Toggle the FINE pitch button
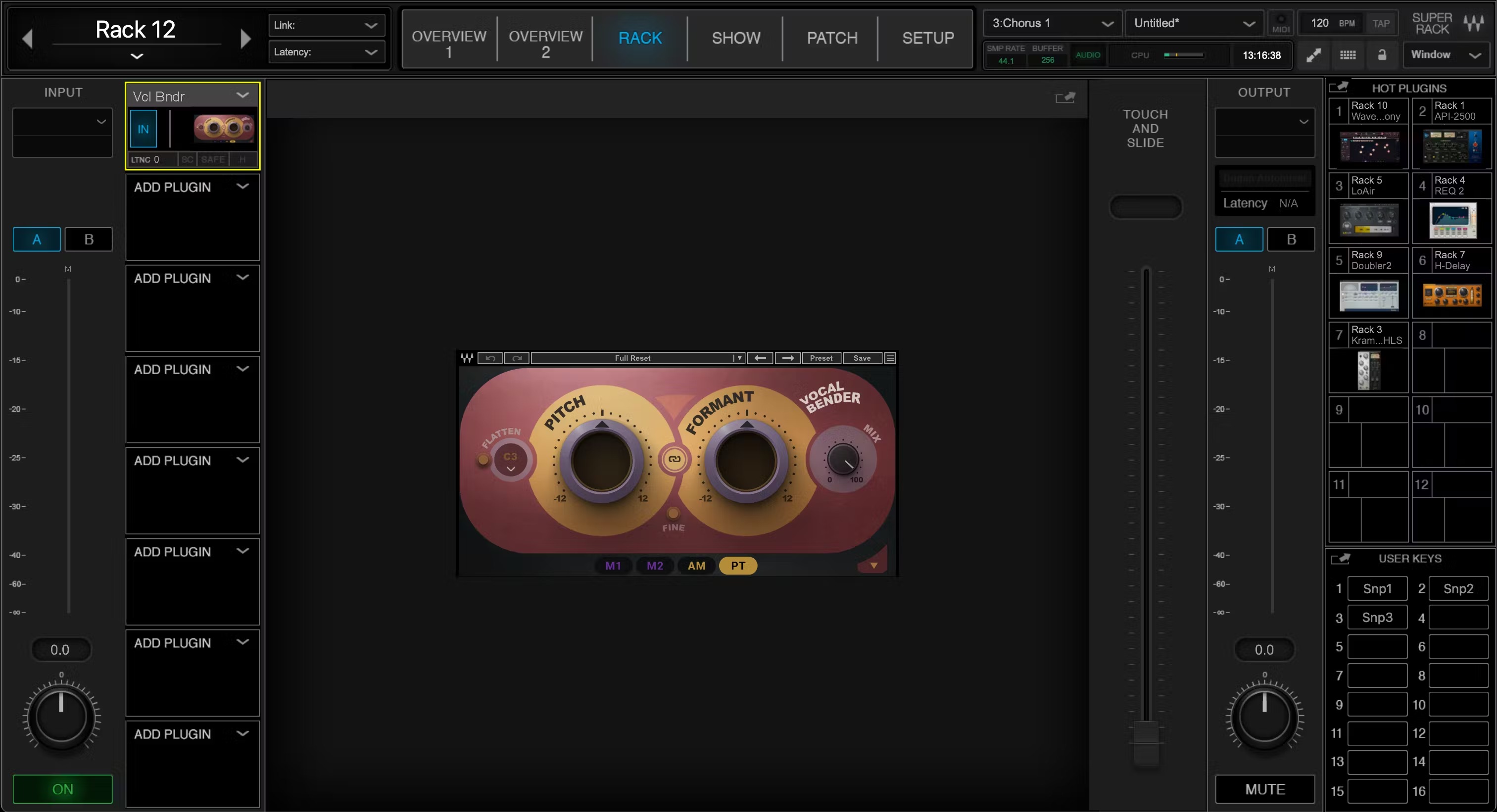Screen dimensions: 1497x812 coord(673,513)
